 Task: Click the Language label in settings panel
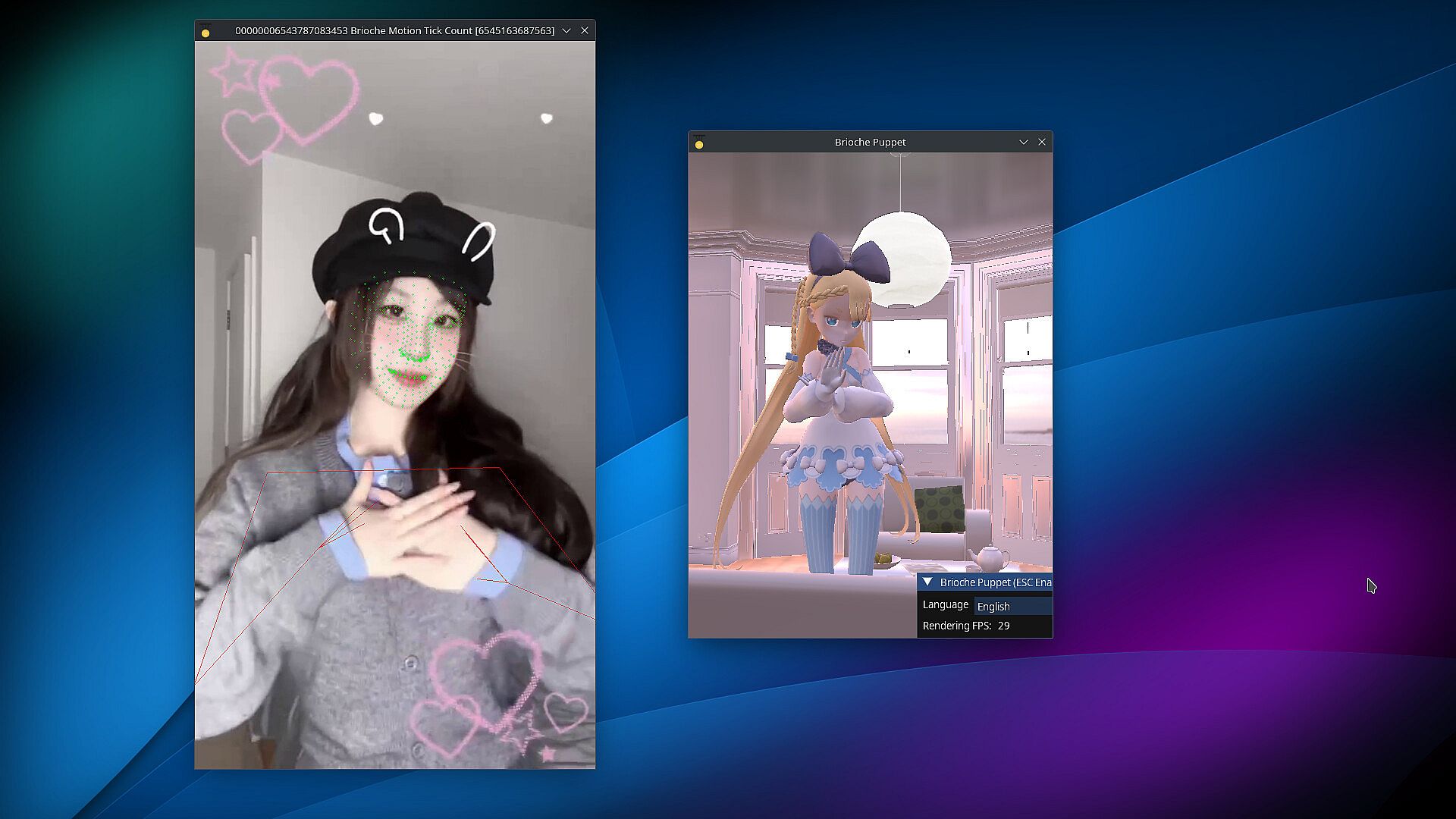pos(945,604)
